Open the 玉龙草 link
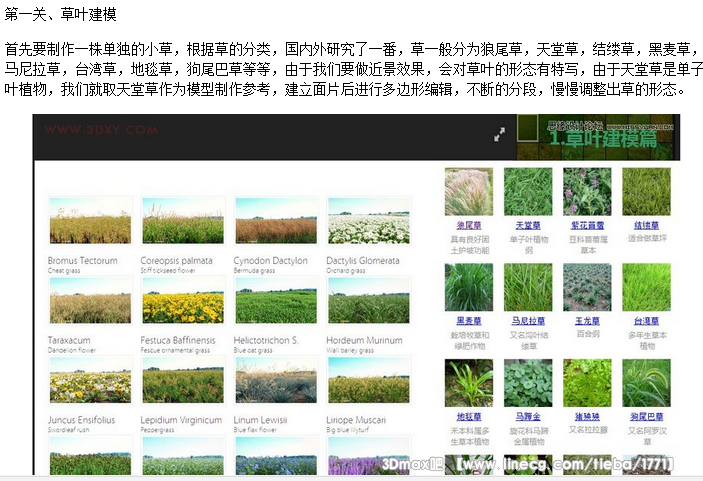The image size is (703, 481). 587,321
